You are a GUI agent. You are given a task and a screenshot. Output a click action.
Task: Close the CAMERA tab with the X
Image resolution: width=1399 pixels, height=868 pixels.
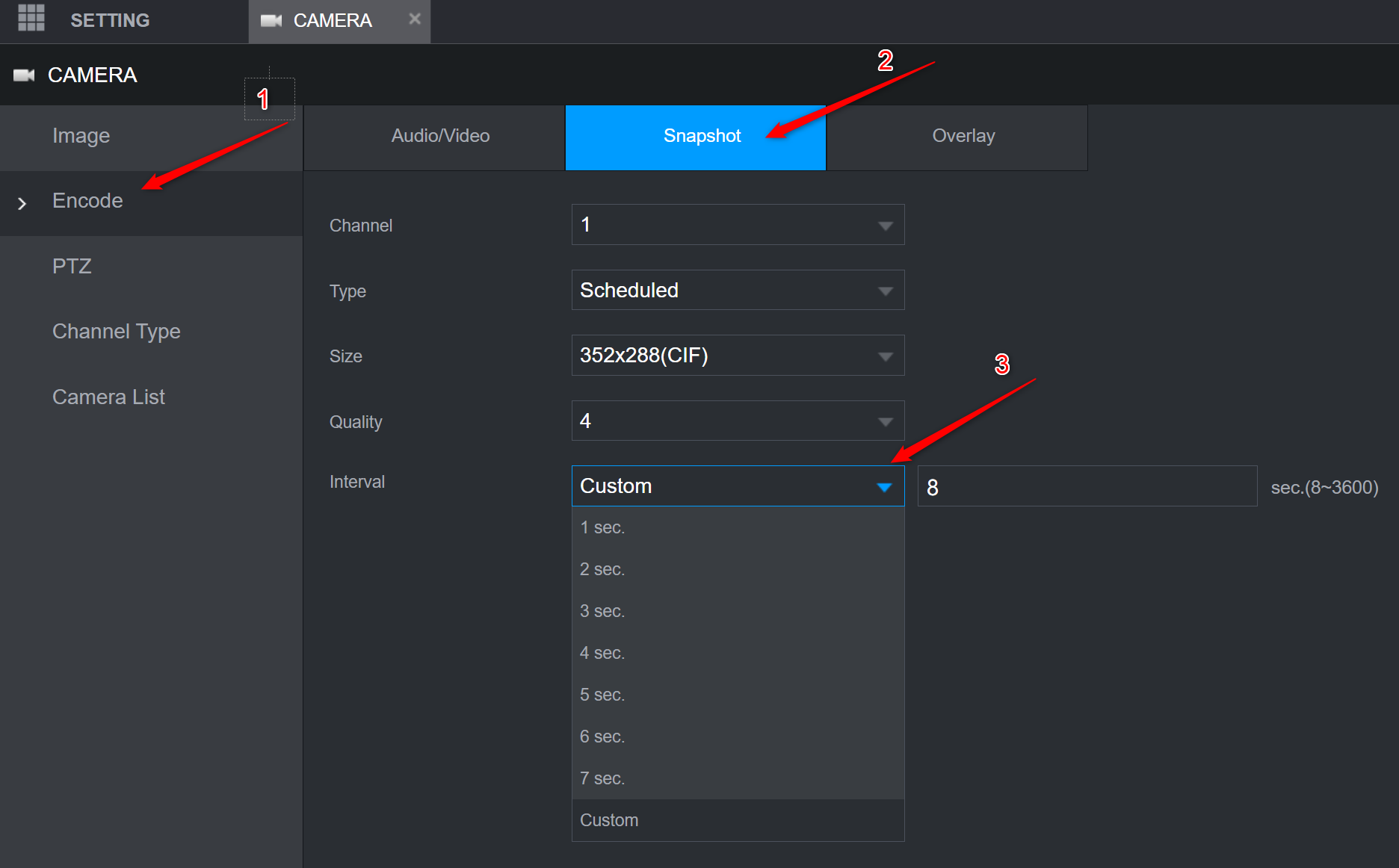pyautogui.click(x=415, y=19)
